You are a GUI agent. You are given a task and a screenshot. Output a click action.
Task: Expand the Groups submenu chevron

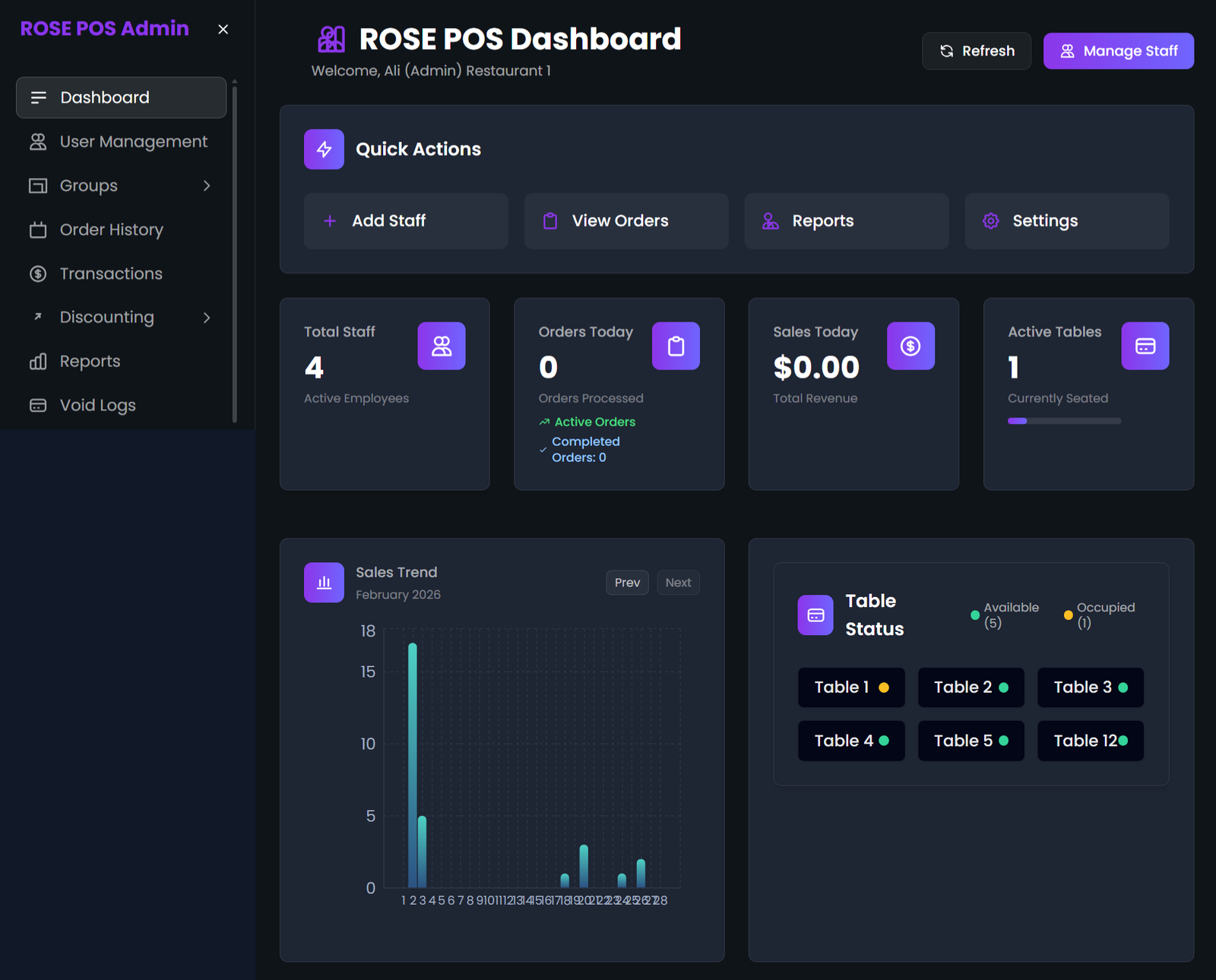point(207,186)
